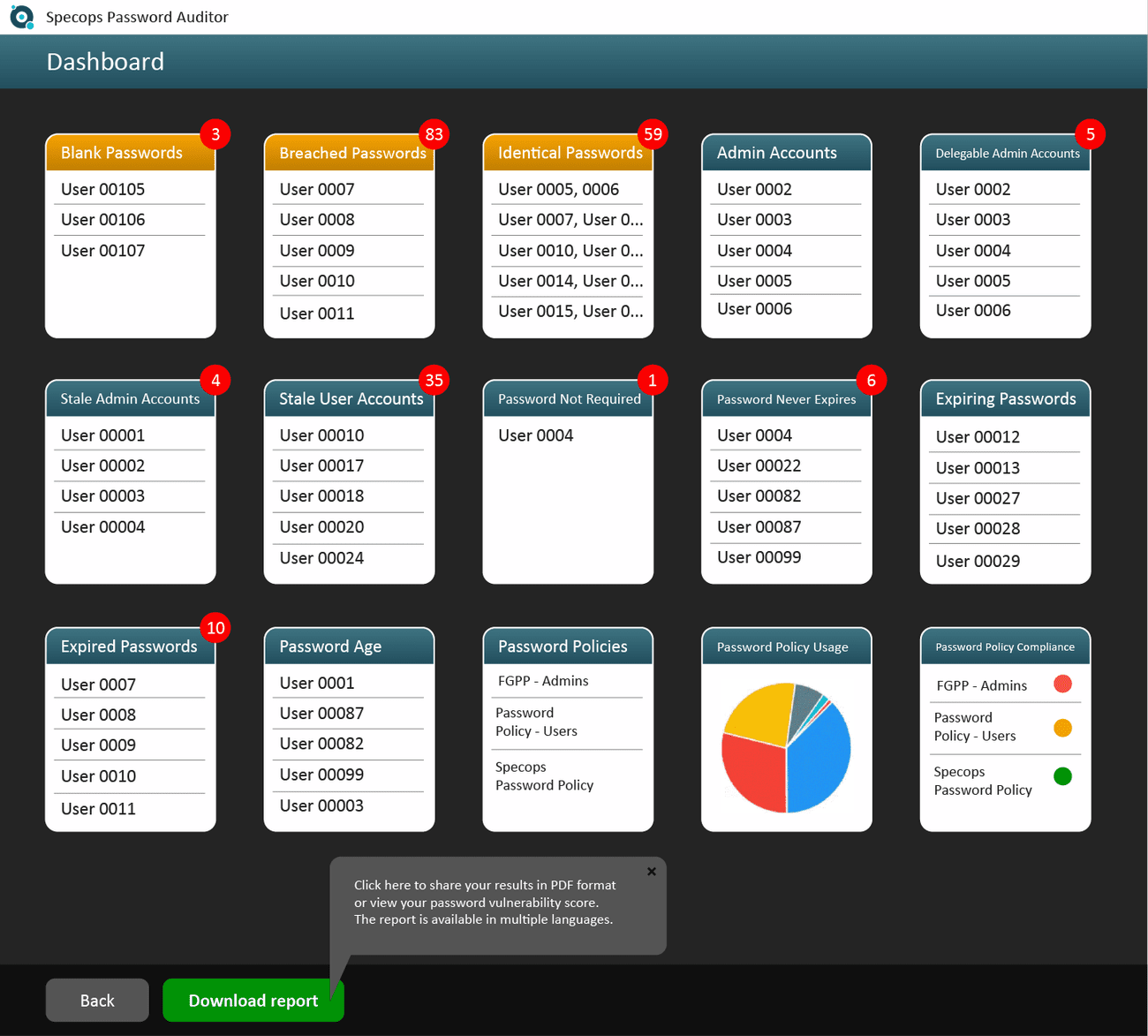Click the Password Never Expires 6 badge
1148x1036 pixels.
pos(871,381)
